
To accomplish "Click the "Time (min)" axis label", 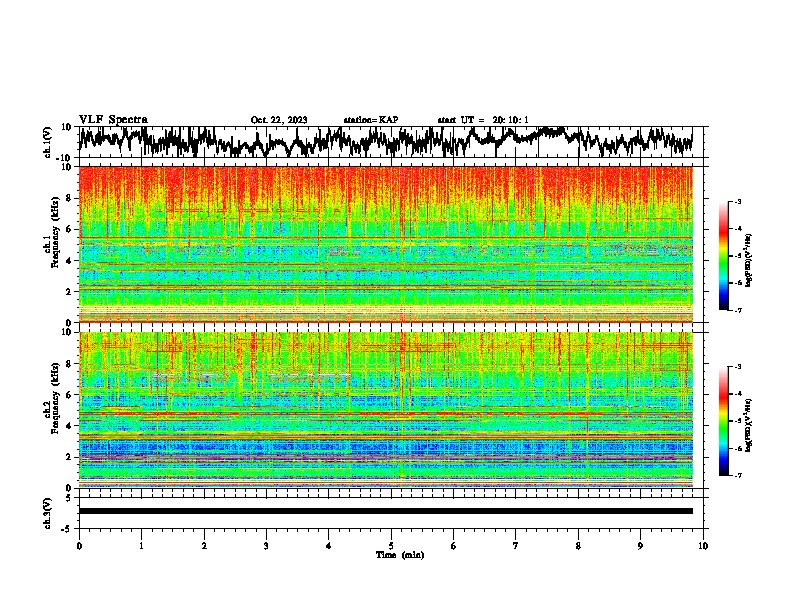I will [400, 555].
